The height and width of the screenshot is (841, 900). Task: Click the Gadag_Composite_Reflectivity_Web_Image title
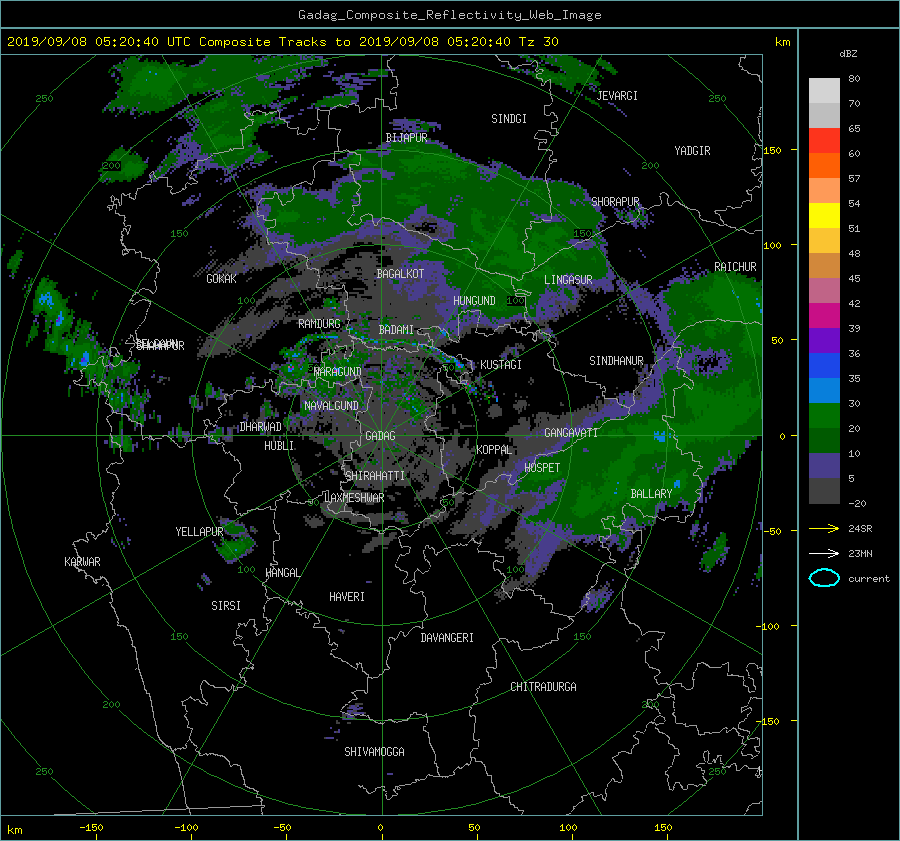[449, 15]
